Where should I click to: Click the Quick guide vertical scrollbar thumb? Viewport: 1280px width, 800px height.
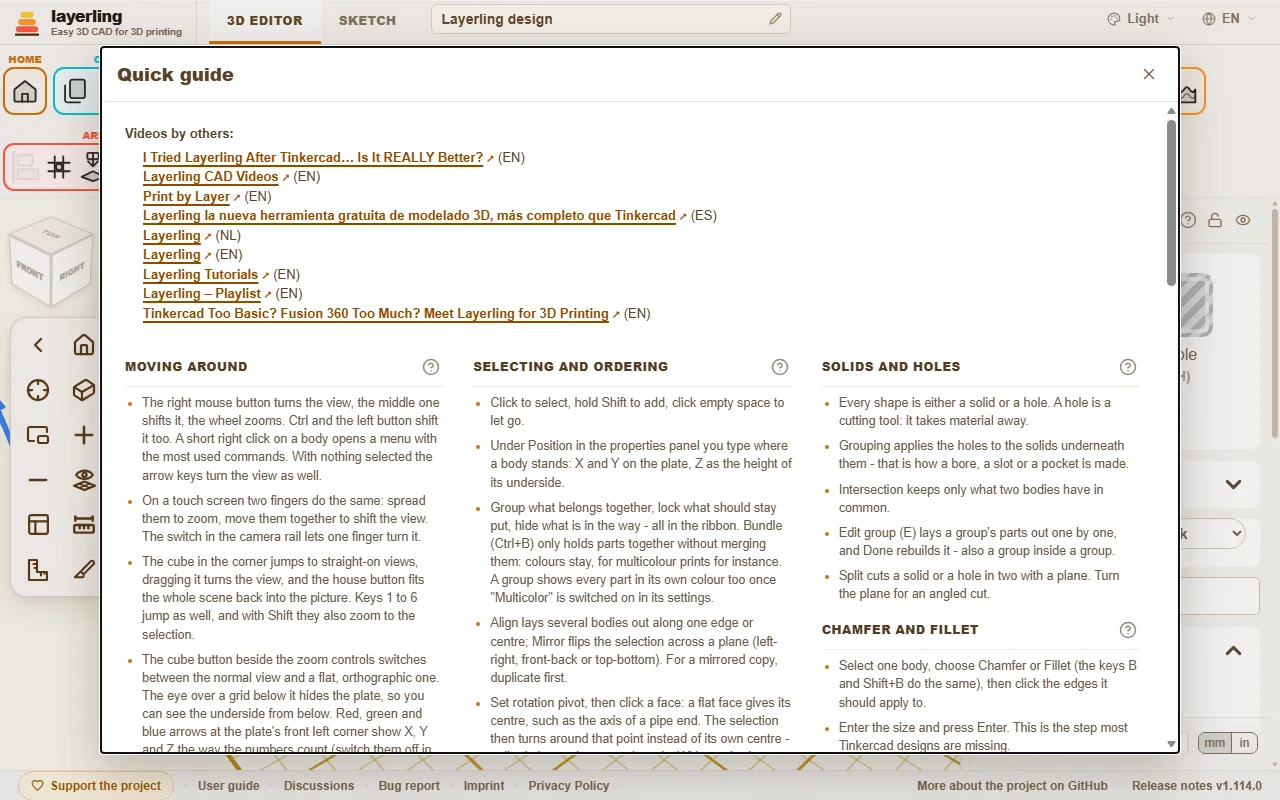click(x=1172, y=203)
